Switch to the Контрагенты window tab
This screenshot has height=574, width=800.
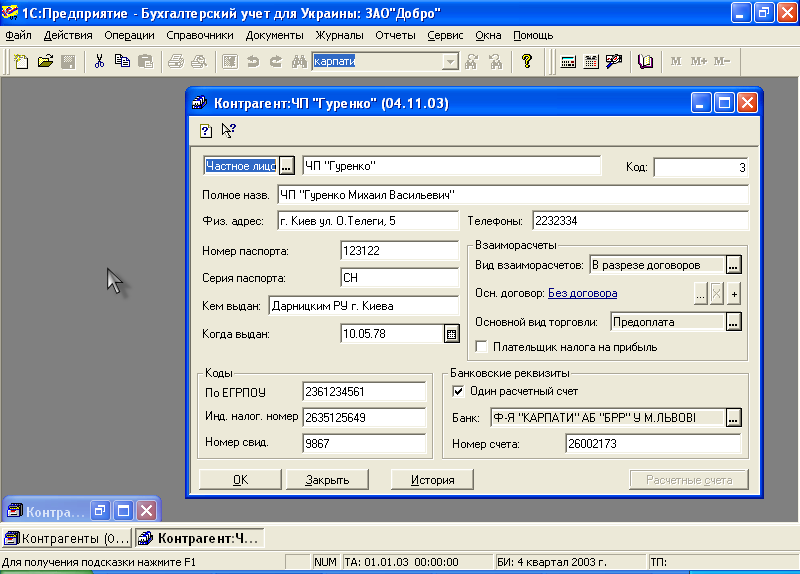66,538
